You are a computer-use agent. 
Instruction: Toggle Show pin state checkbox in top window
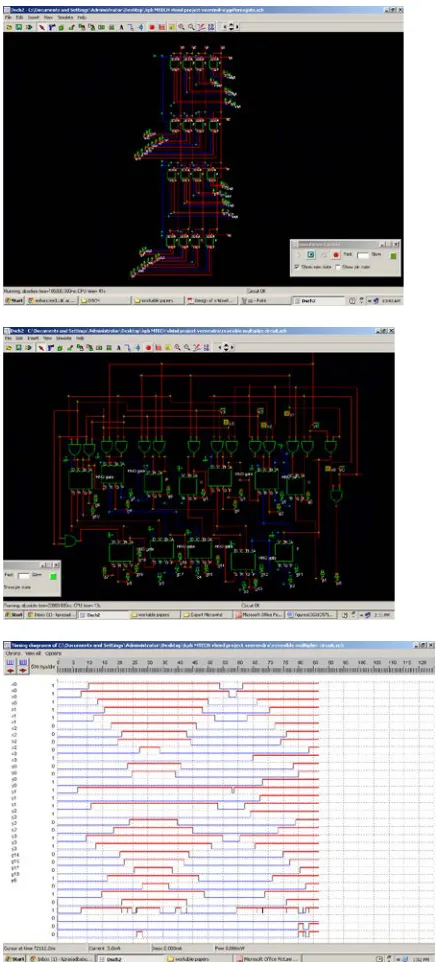click(x=338, y=267)
